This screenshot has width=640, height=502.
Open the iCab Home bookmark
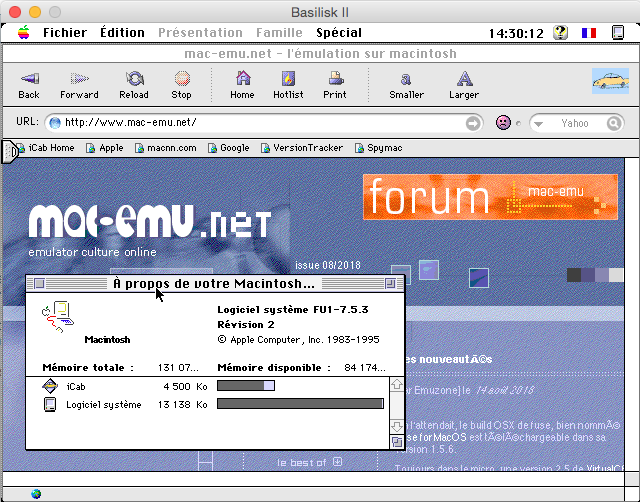coord(47,148)
